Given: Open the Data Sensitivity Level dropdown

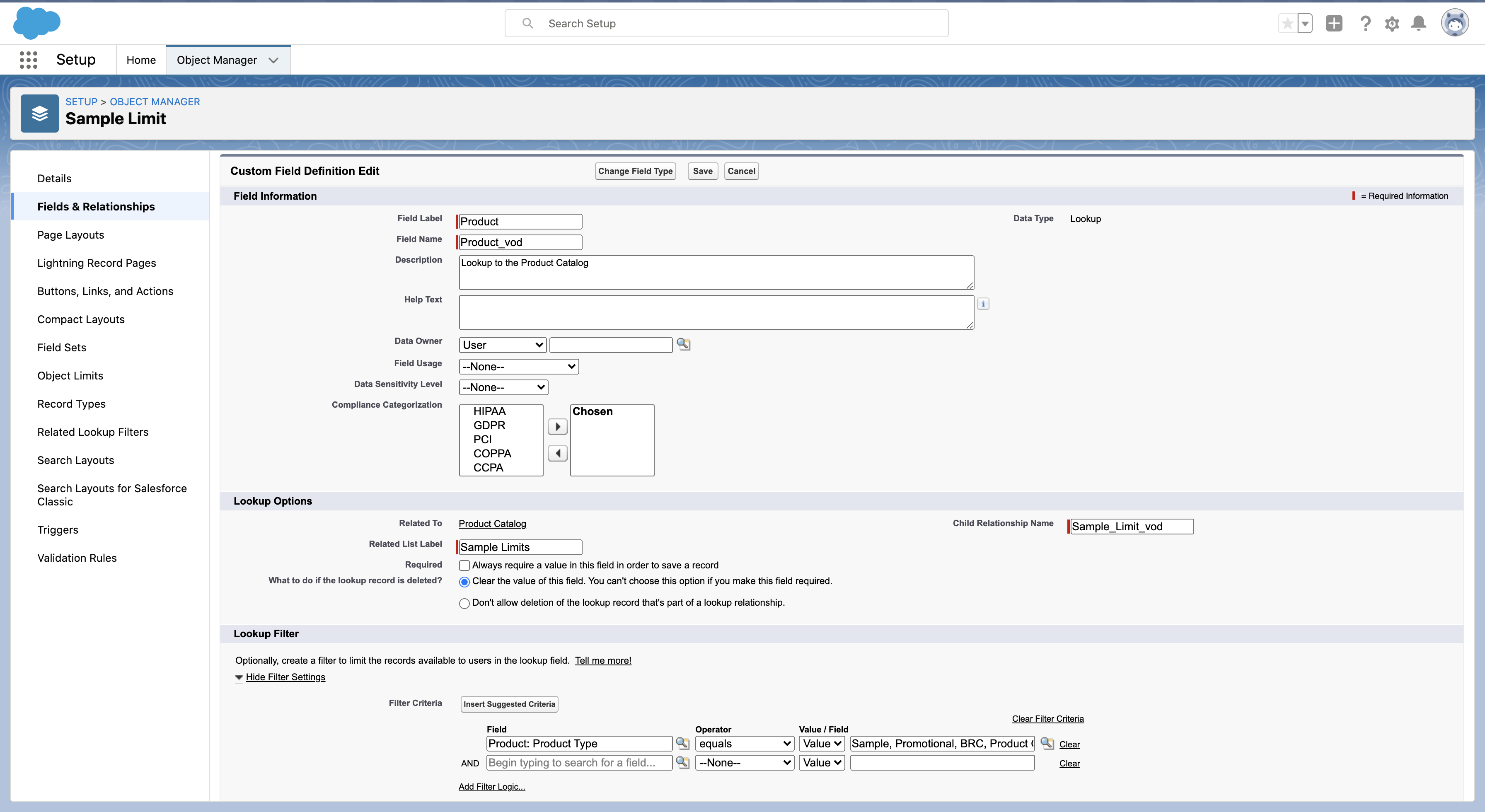Looking at the screenshot, I should point(503,387).
